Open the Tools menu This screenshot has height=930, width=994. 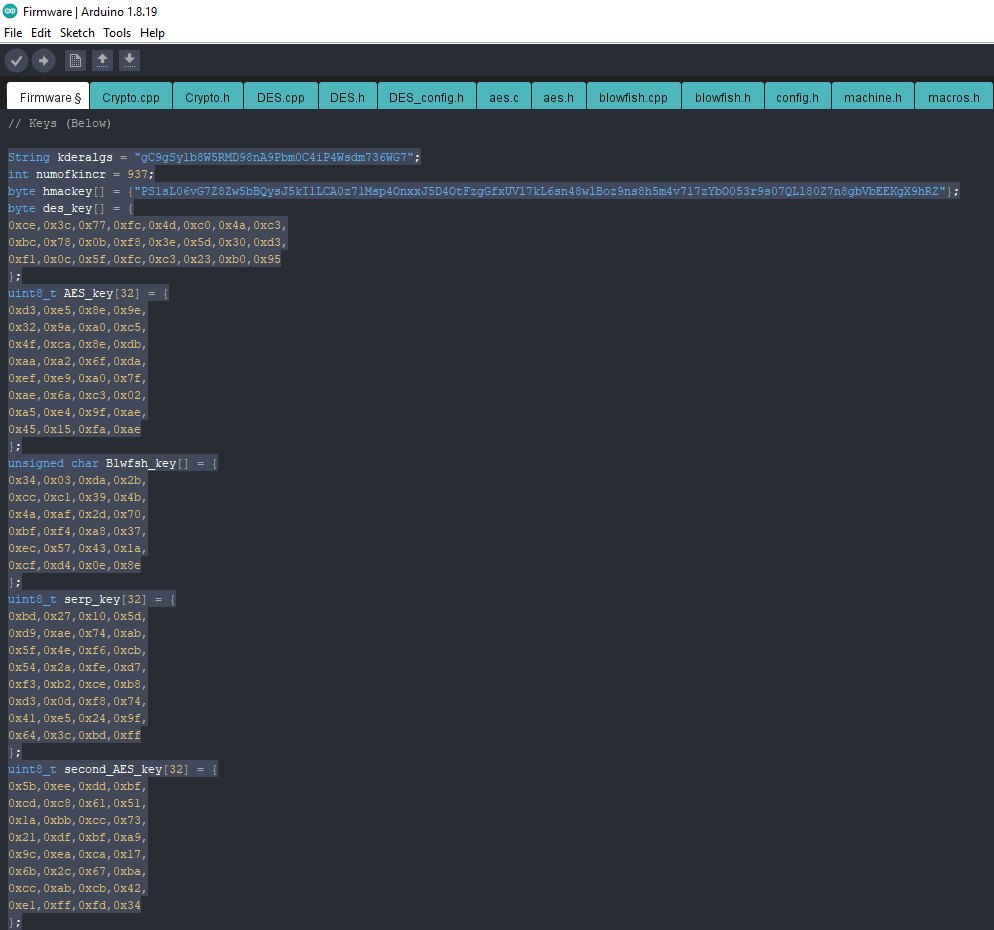(117, 33)
